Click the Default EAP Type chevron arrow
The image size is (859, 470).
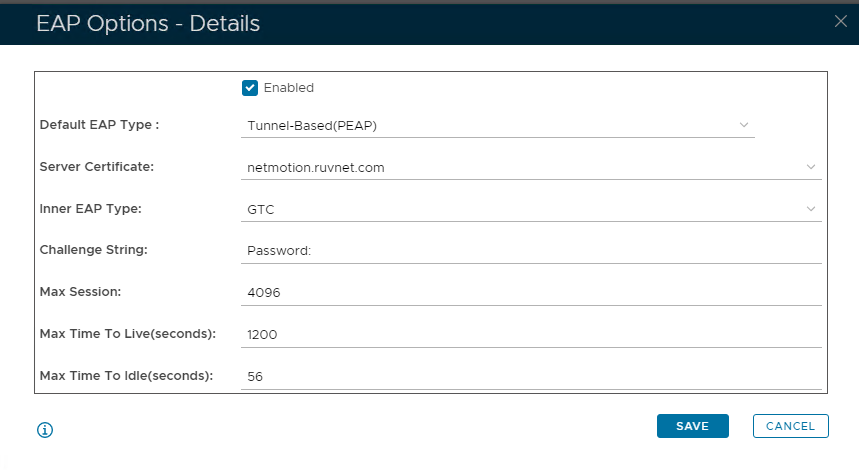tap(743, 125)
